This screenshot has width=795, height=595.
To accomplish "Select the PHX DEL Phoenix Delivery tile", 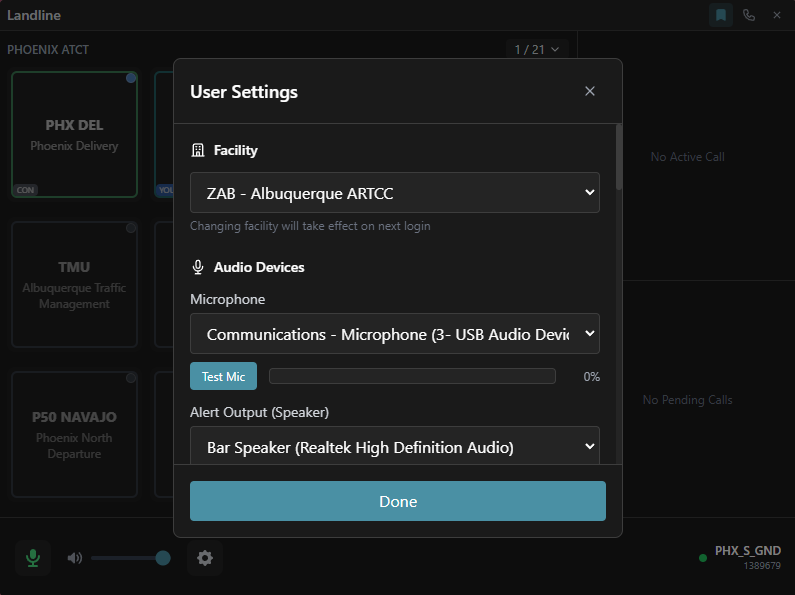I will tap(74, 135).
